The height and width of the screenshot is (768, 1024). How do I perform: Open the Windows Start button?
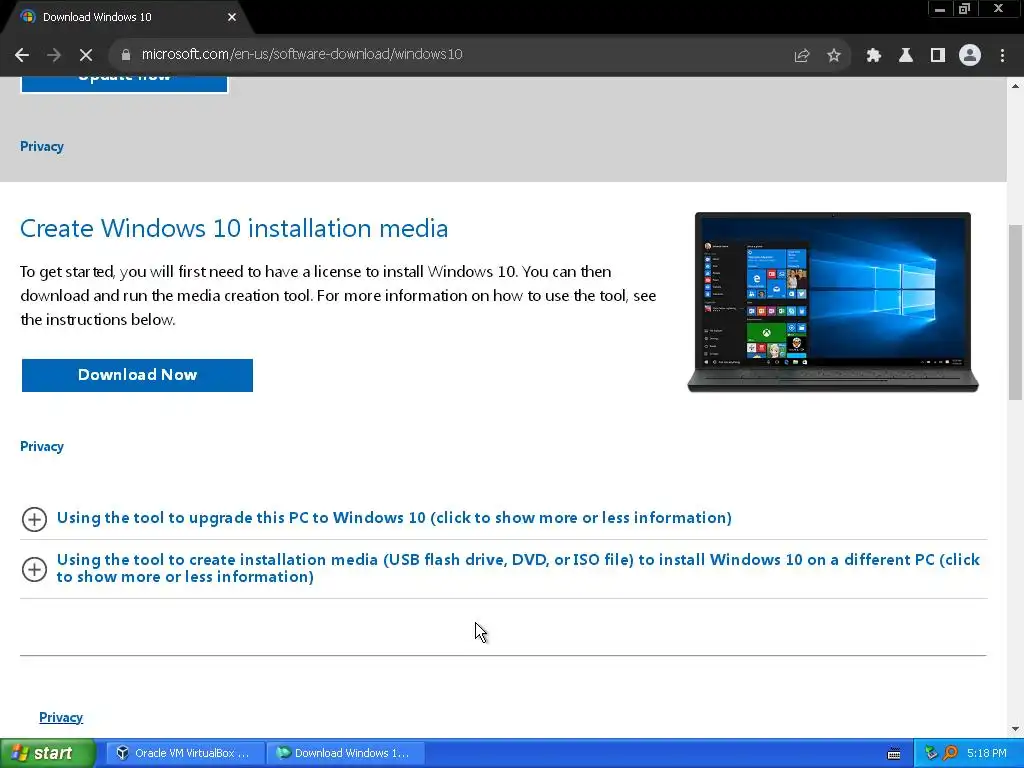47,753
